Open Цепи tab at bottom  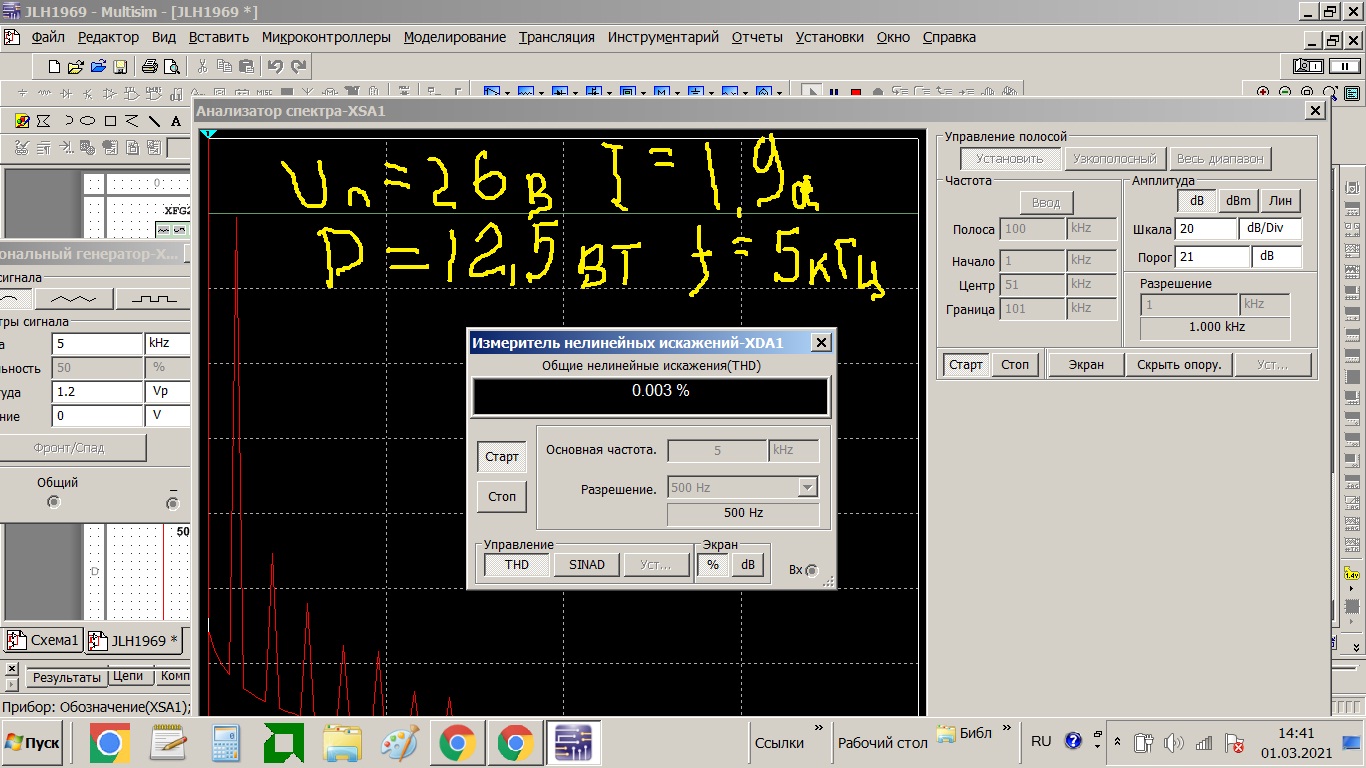point(128,676)
